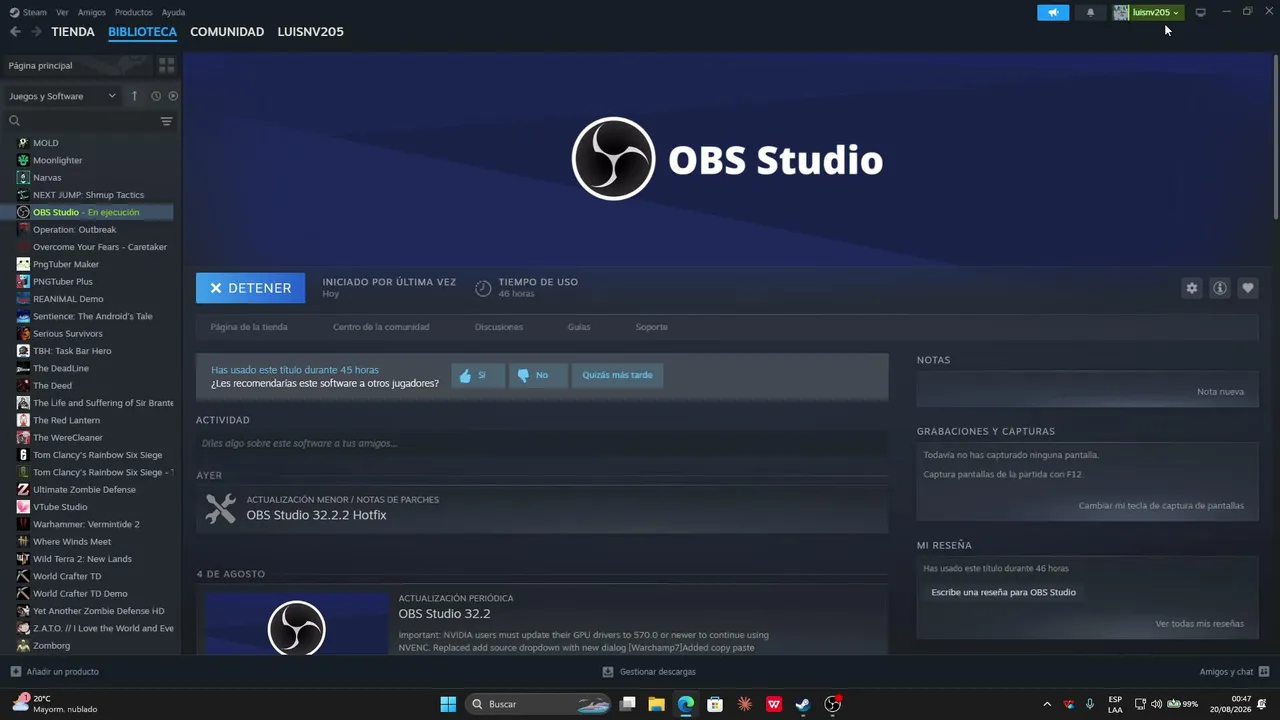Go back with the left navigation arrow
1280x720 pixels.
pos(15,32)
